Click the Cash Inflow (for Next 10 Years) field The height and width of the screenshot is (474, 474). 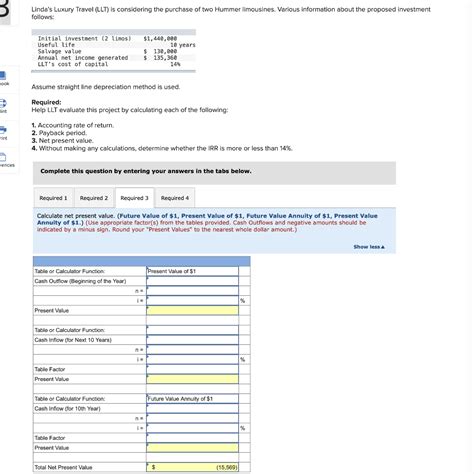pyautogui.click(x=192, y=340)
